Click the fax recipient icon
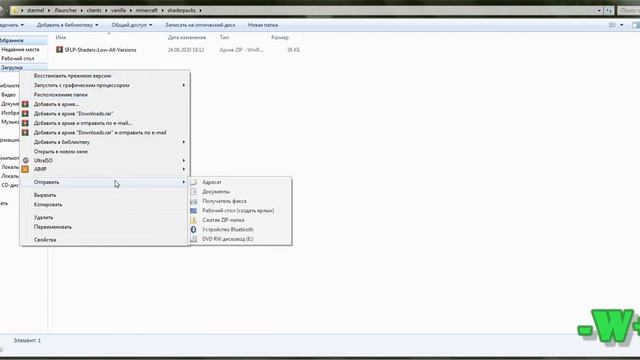Viewport: 640px width, 360px height. tap(193, 201)
